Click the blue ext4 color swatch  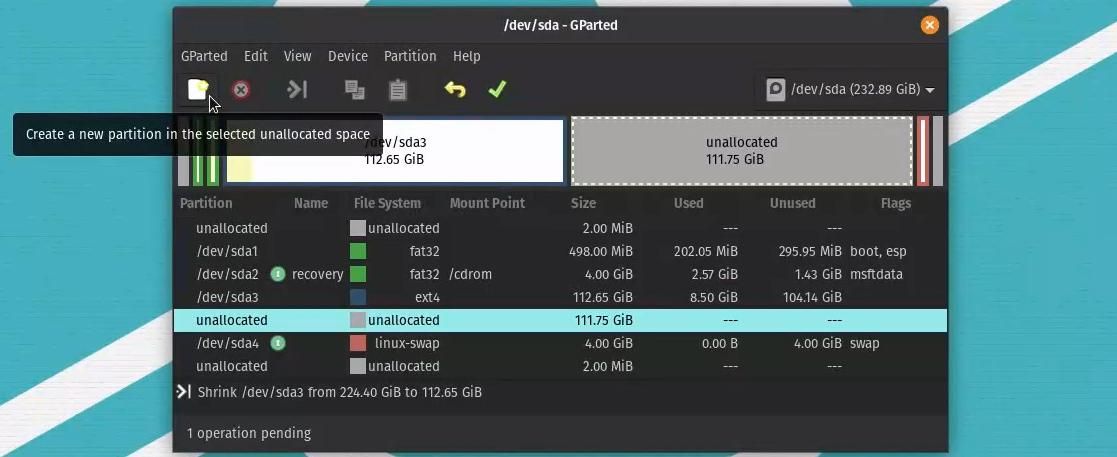358,297
